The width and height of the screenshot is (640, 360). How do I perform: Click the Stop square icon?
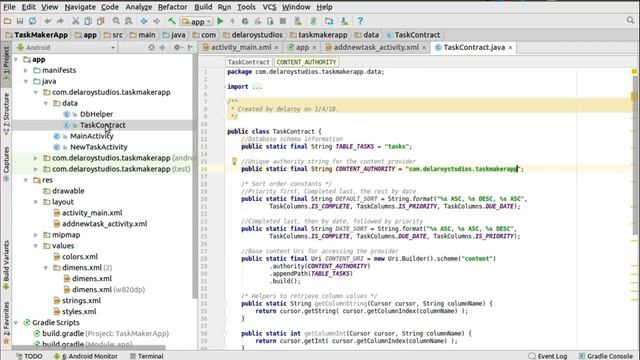pyautogui.click(x=282, y=21)
